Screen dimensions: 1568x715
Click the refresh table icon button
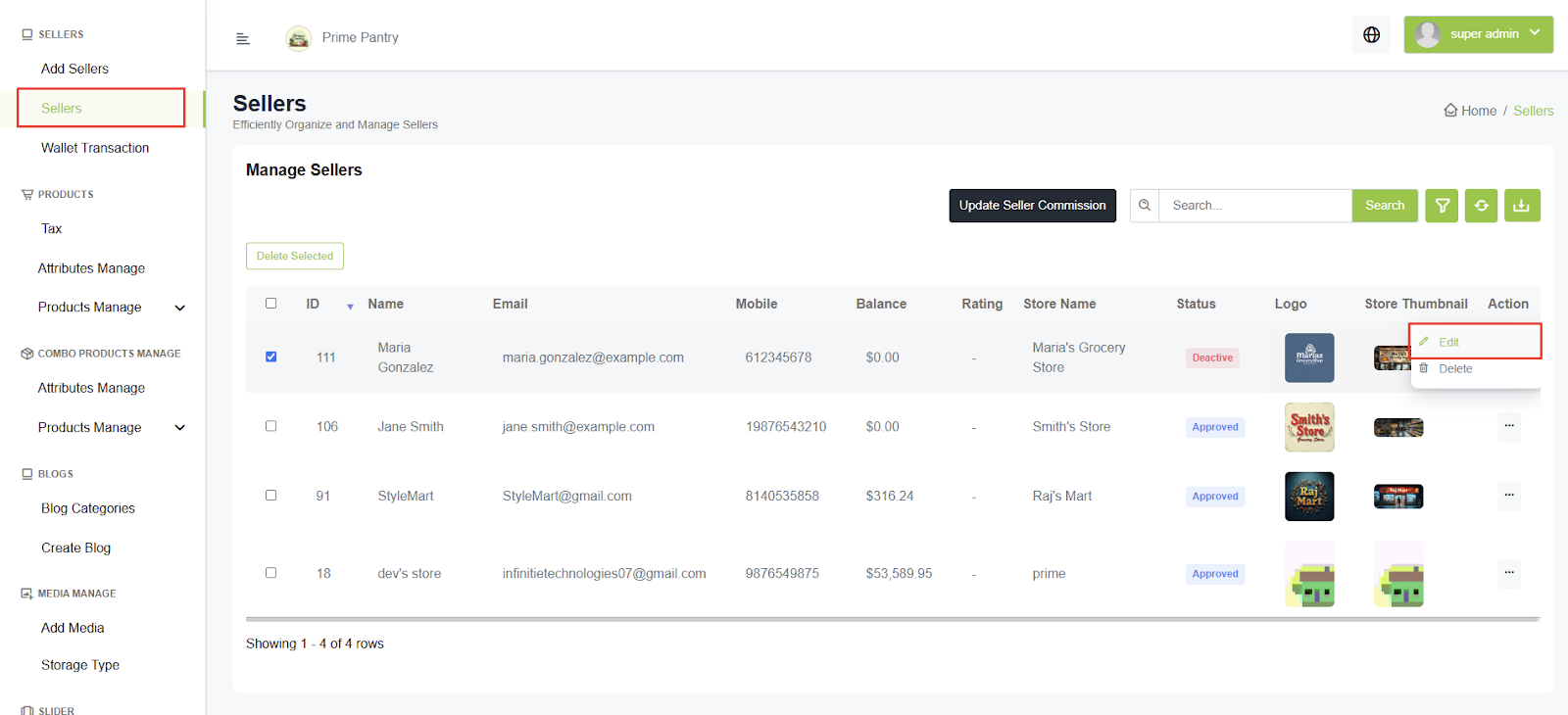(x=1482, y=206)
